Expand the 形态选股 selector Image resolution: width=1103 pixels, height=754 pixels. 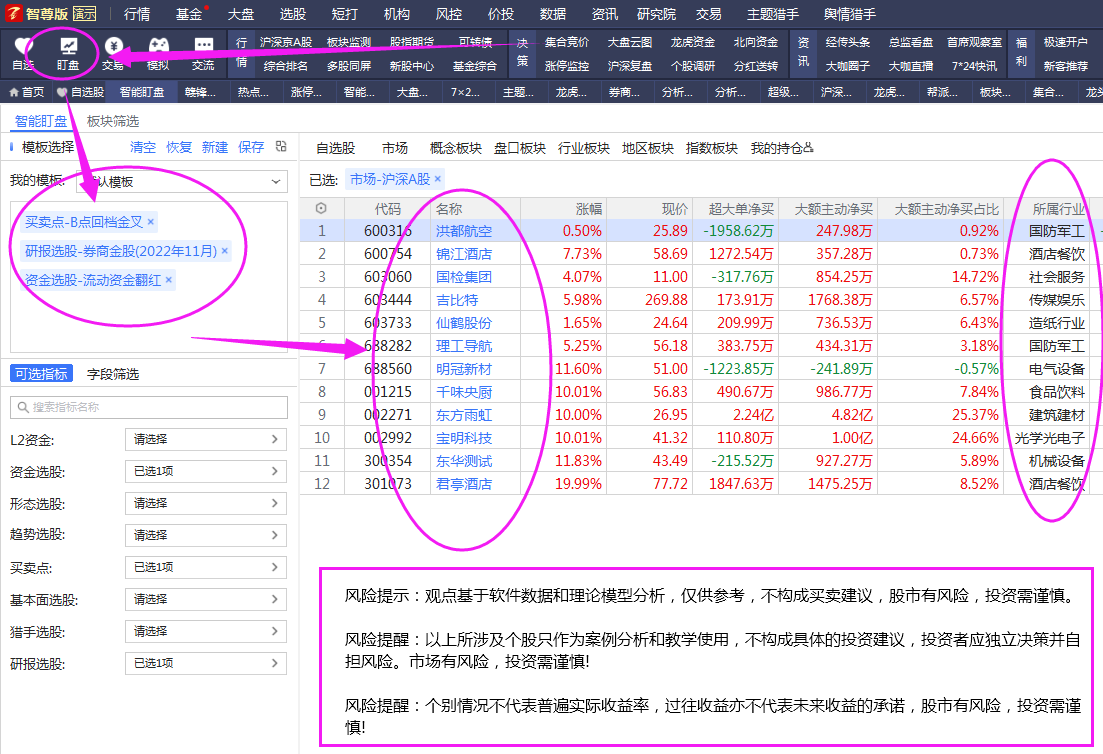(x=205, y=504)
